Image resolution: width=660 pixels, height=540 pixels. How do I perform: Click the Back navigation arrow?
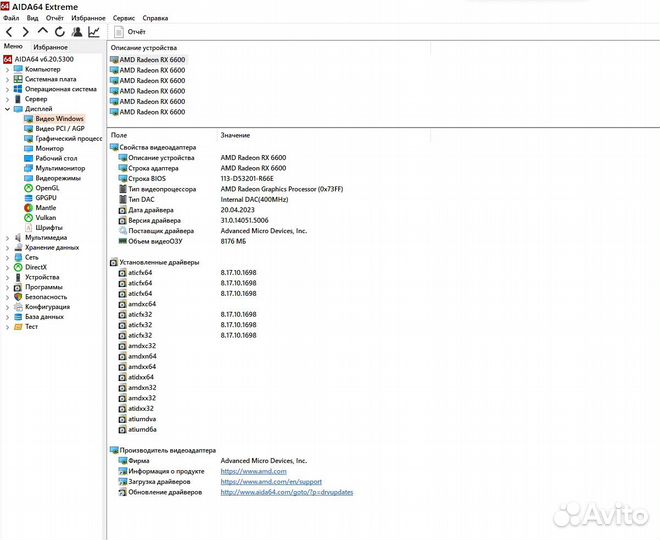9,32
